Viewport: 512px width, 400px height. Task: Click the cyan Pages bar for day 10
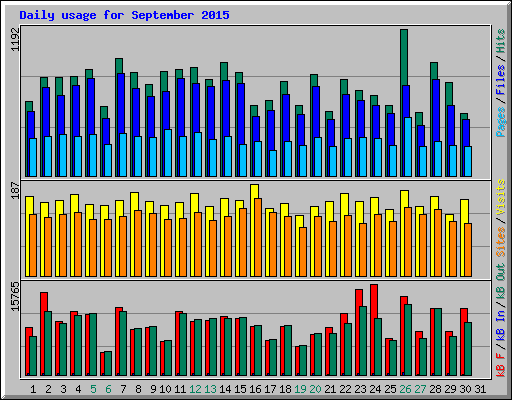pos(168,153)
